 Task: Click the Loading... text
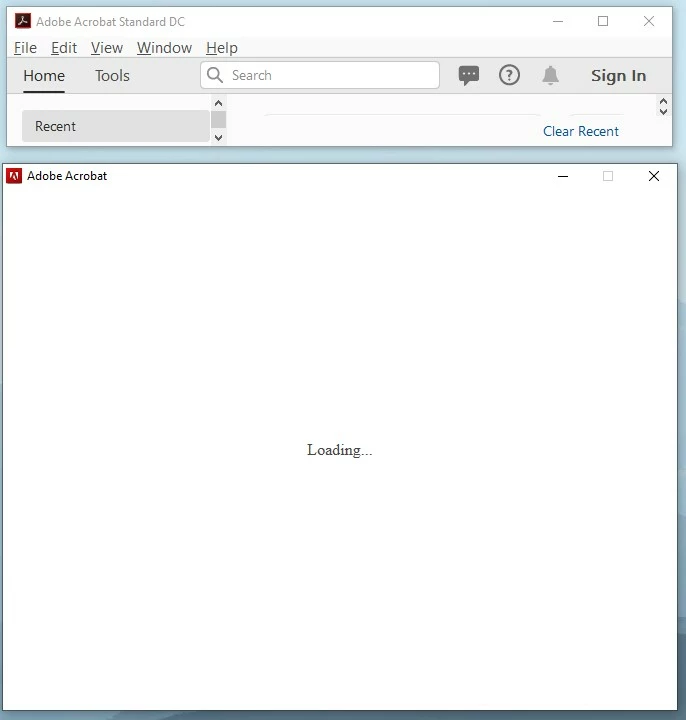click(339, 450)
